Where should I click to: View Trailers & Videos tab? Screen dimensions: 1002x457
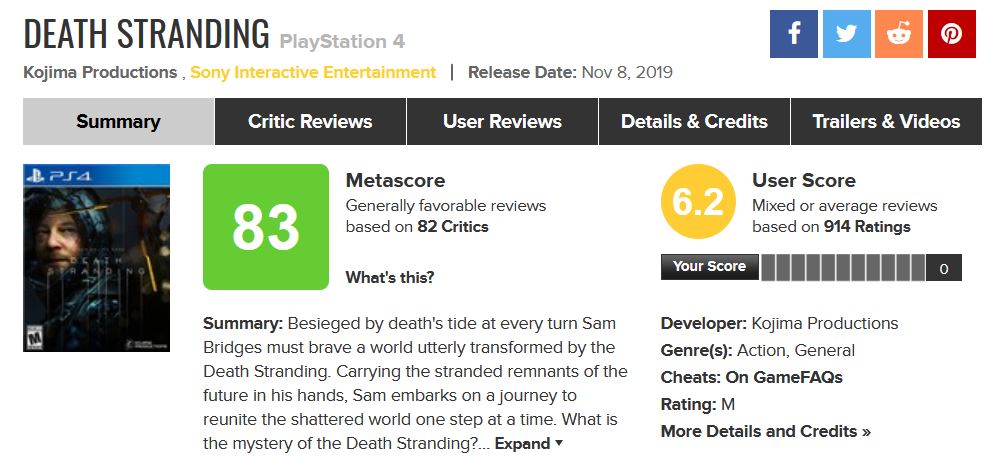coord(886,122)
